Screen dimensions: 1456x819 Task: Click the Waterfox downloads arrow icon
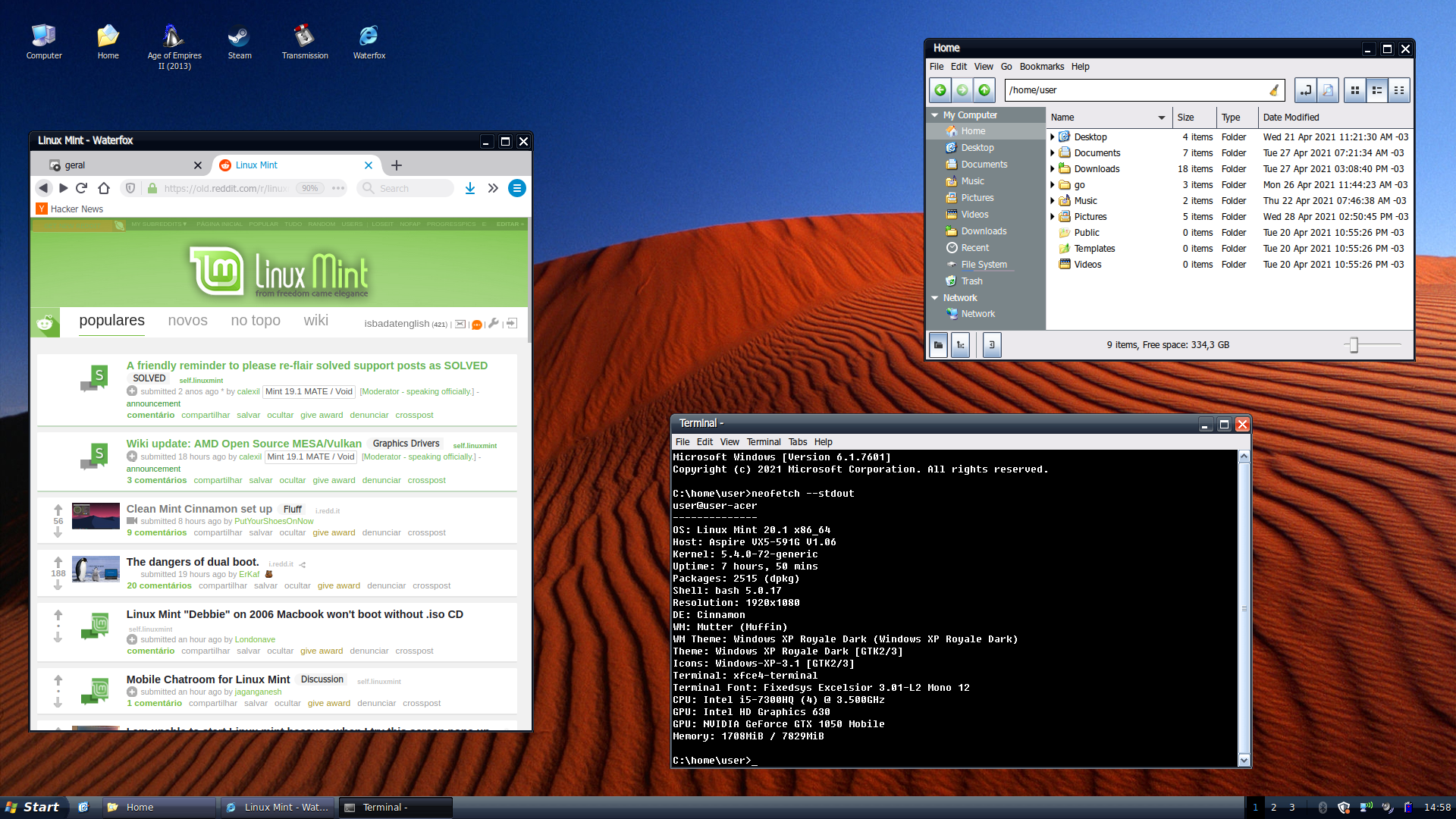point(470,188)
